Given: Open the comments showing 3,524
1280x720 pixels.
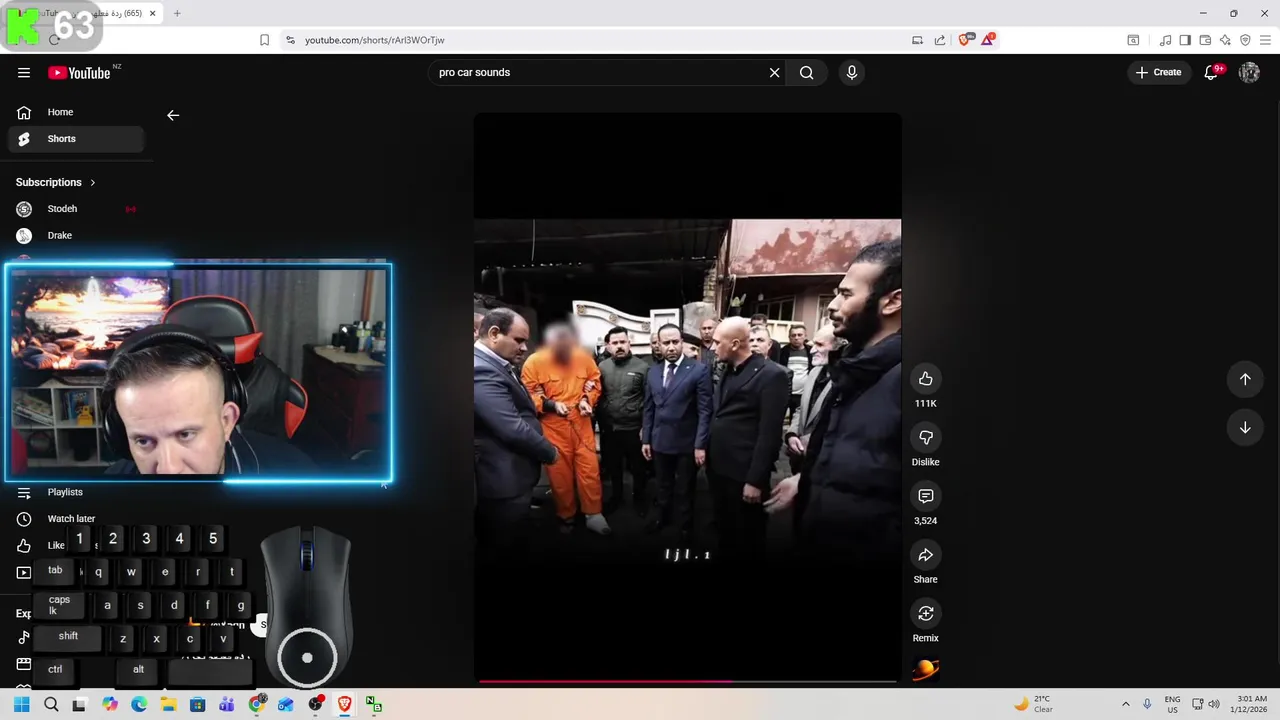Looking at the screenshot, I should point(926,496).
